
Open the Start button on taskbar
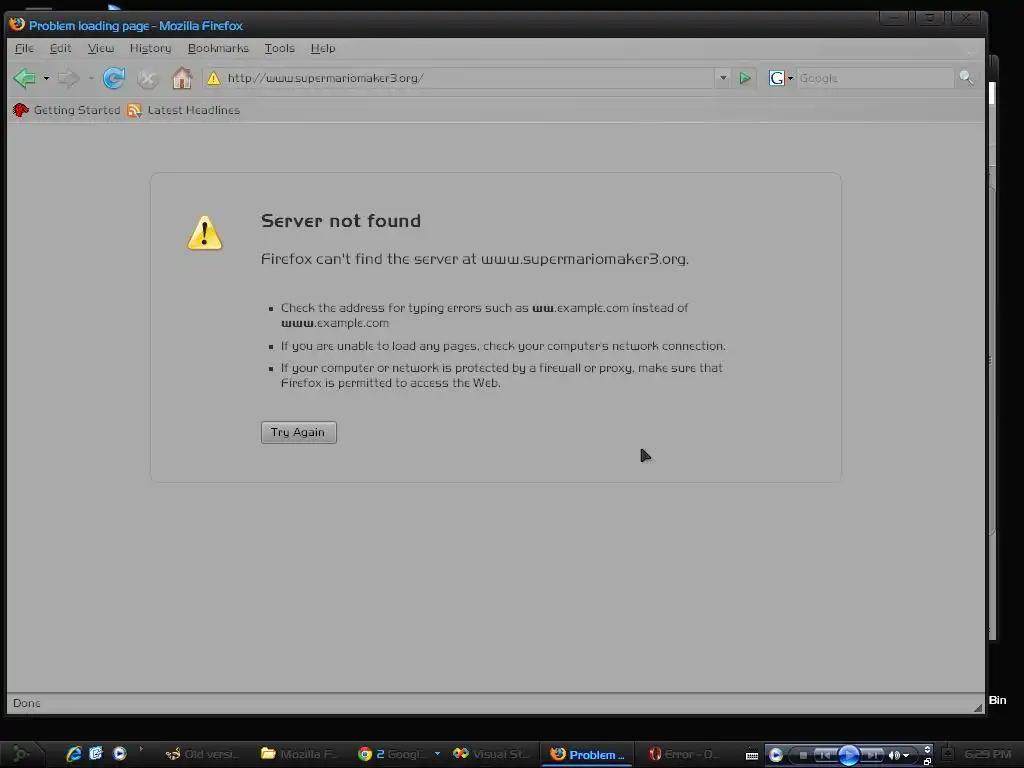(21, 754)
